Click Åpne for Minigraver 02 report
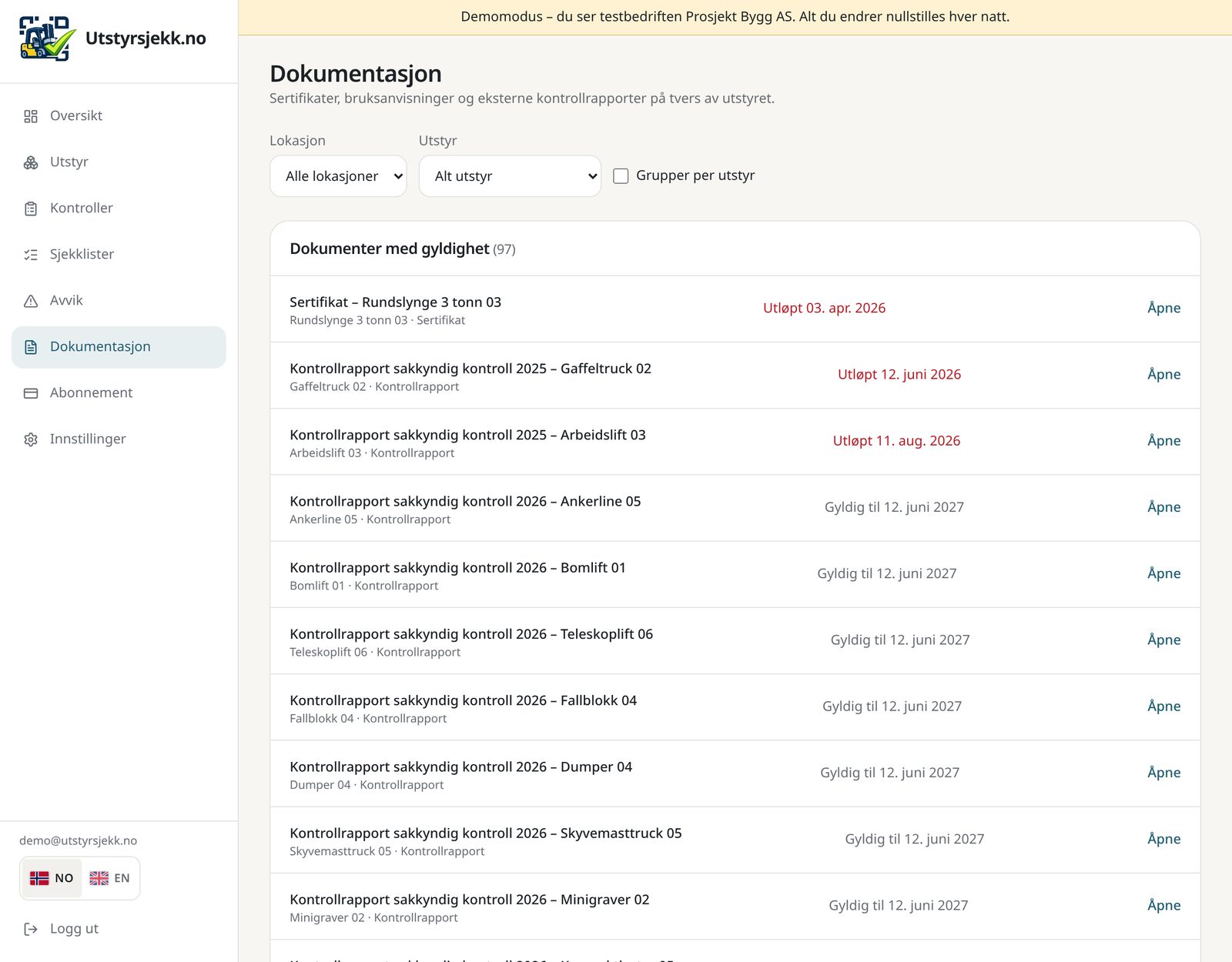This screenshot has height=962, width=1232. point(1163,905)
